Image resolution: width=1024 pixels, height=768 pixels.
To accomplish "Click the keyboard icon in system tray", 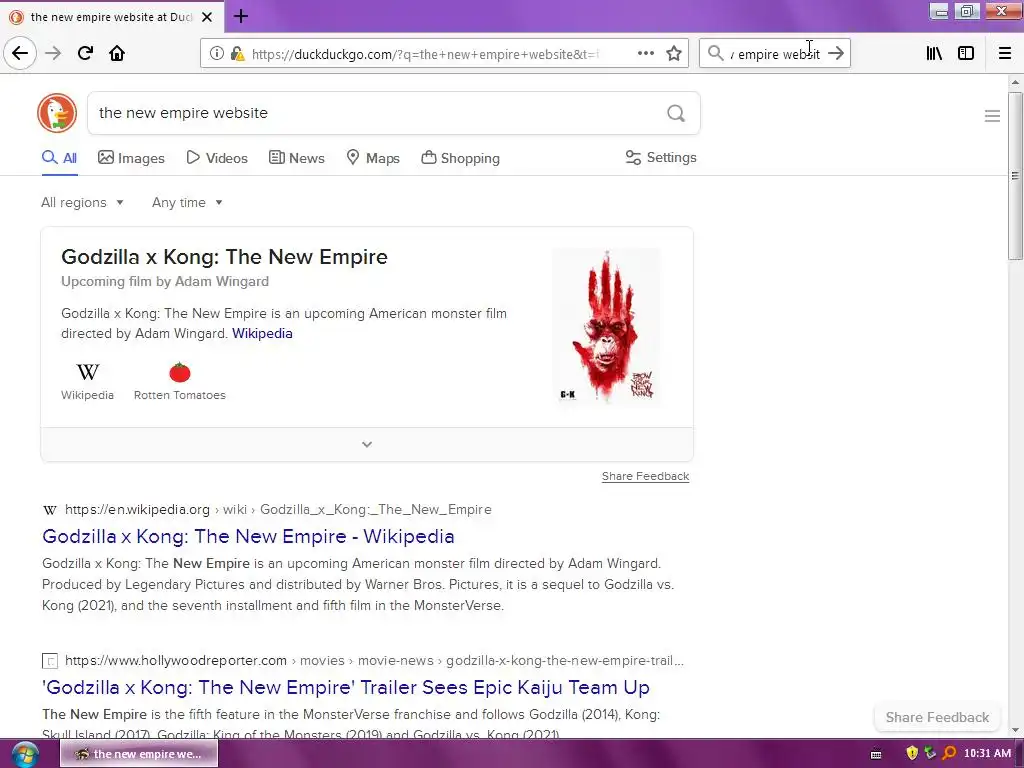I will click(876, 754).
